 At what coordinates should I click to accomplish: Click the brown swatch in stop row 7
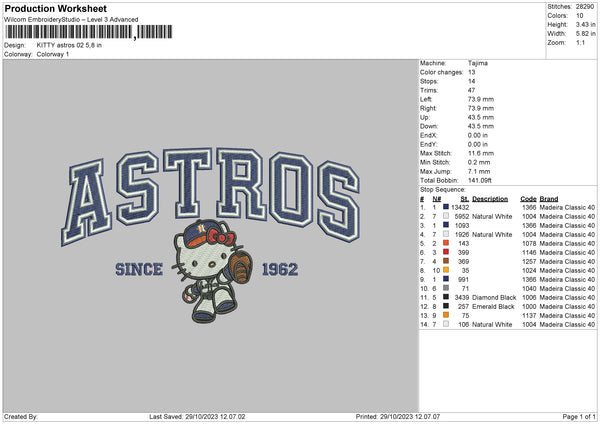(x=446, y=261)
